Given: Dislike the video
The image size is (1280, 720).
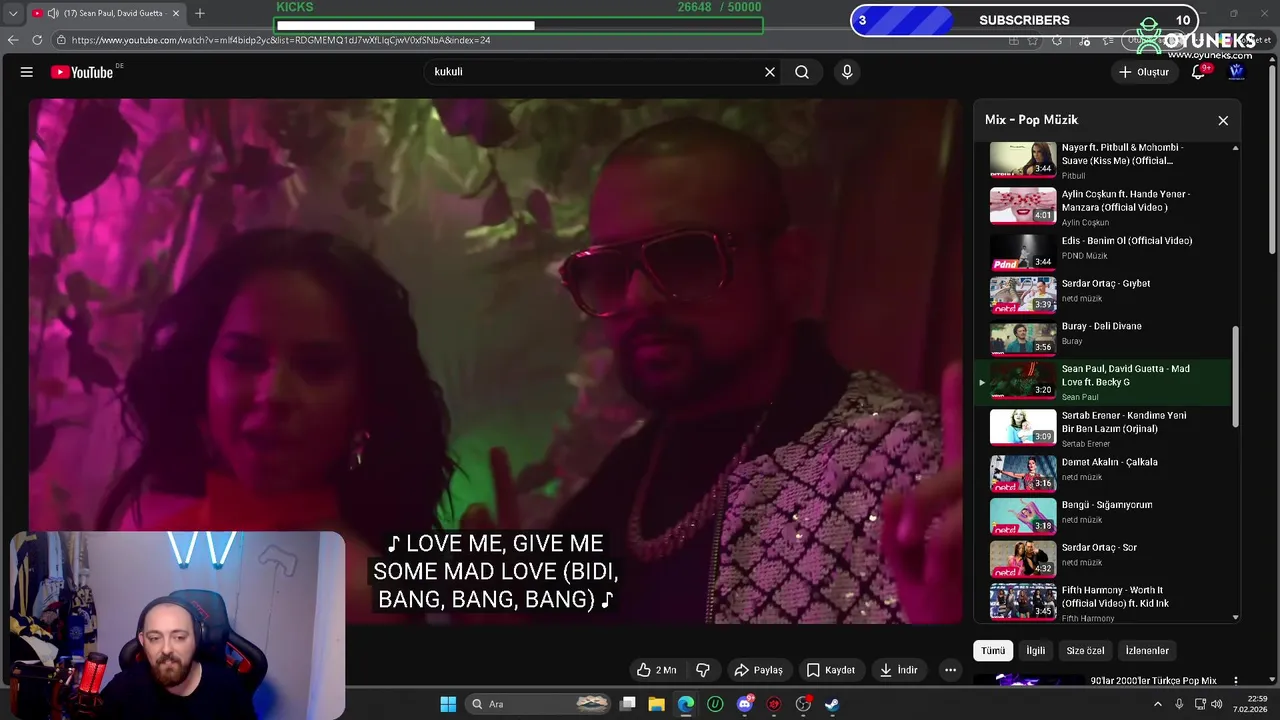Looking at the screenshot, I should tap(703, 670).
